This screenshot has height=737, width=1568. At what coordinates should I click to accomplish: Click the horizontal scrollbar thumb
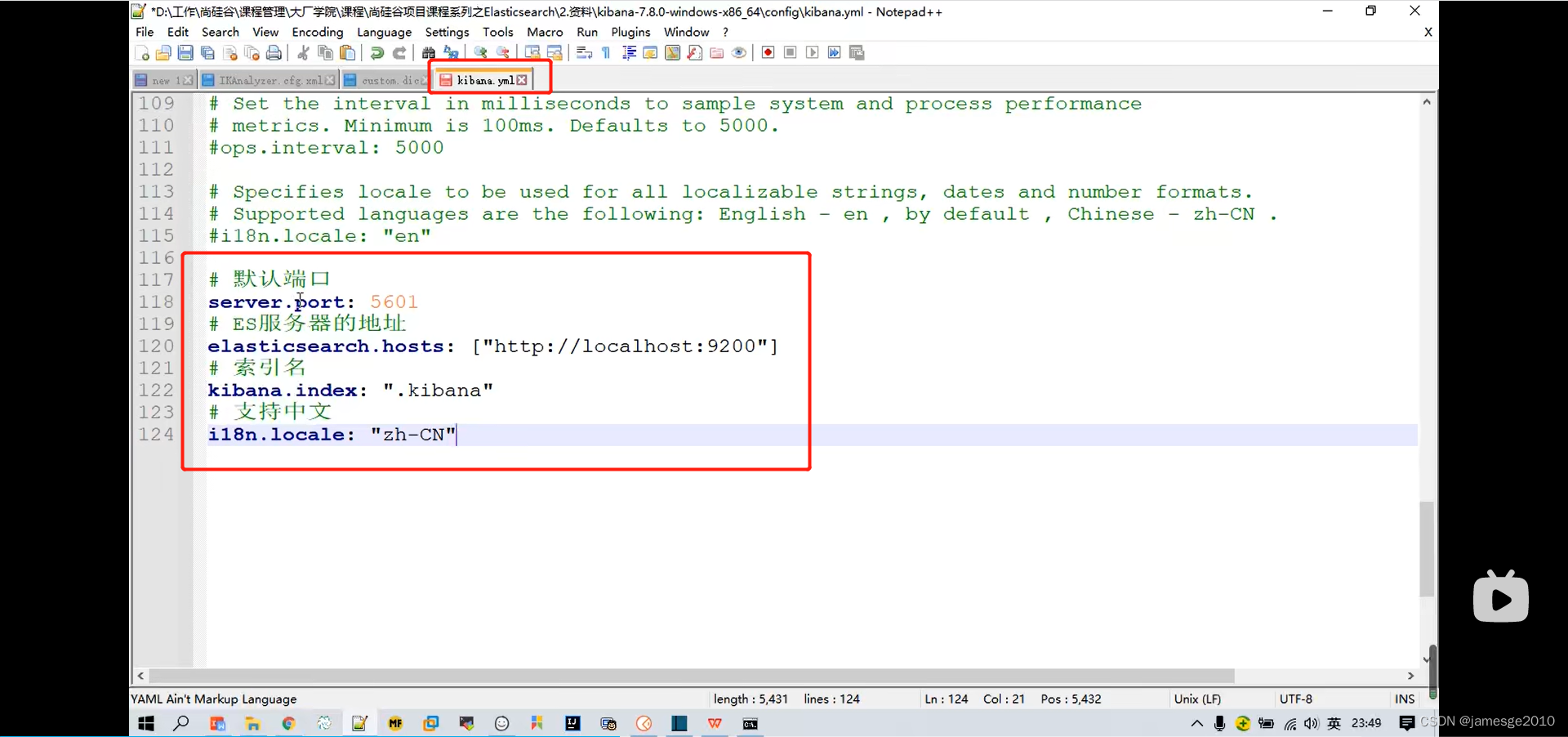coord(692,676)
